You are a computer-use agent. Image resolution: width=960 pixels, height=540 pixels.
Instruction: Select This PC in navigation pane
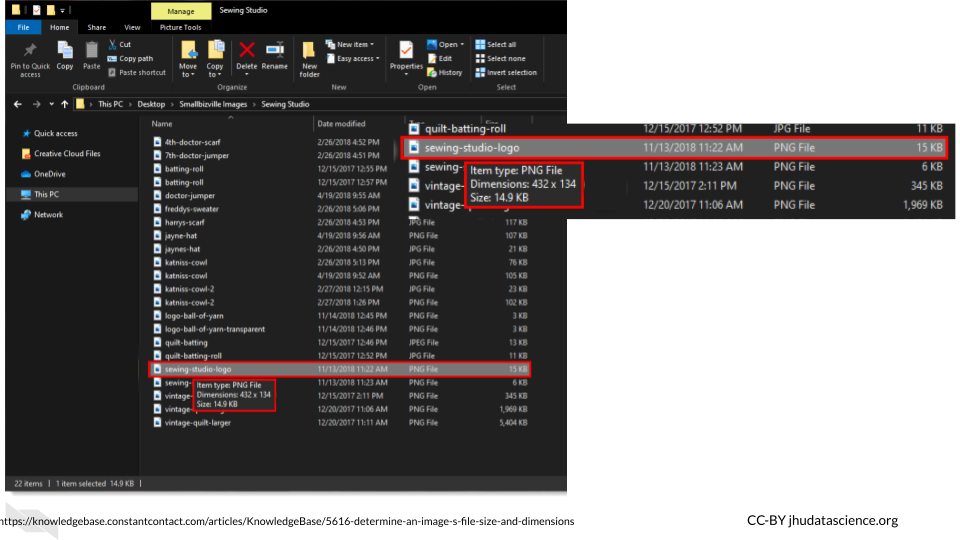(72, 194)
